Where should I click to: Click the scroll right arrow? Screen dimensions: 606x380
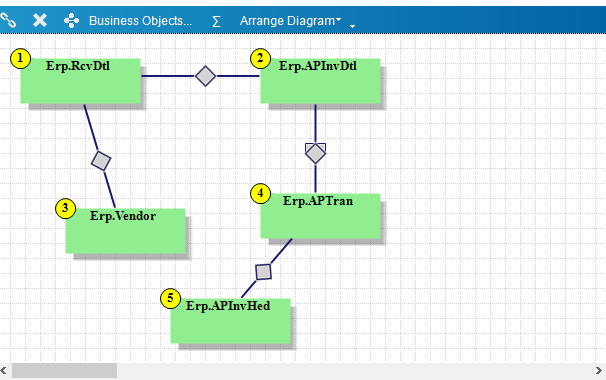point(599,371)
